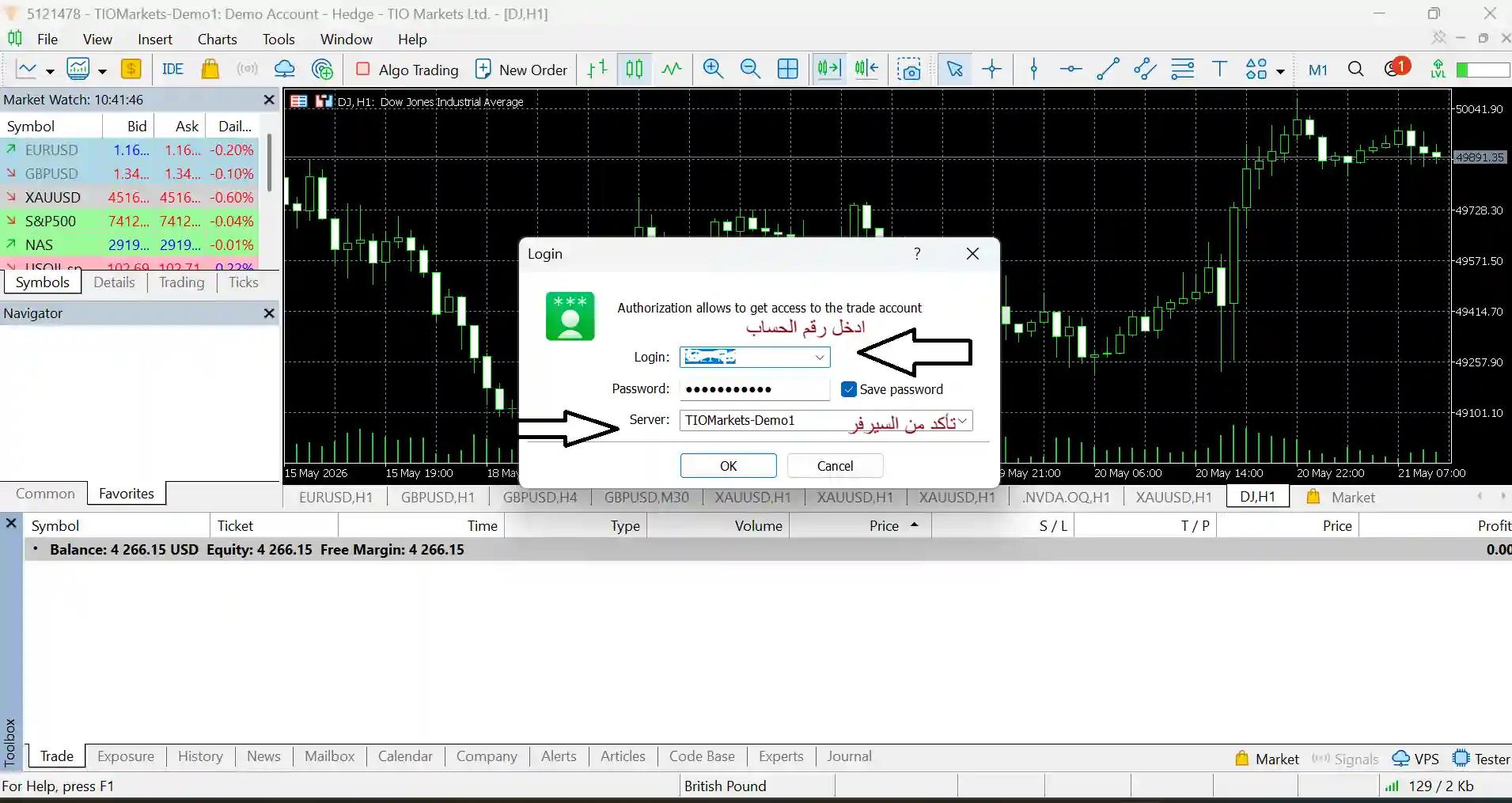Sort by the Price column header arrow
The width and height of the screenshot is (1512, 803).
tap(915, 525)
